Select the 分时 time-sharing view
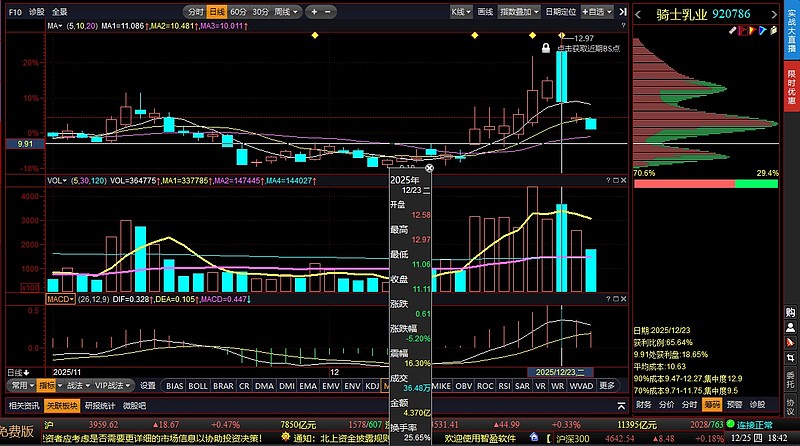This screenshot has height=446, width=800. pos(195,12)
